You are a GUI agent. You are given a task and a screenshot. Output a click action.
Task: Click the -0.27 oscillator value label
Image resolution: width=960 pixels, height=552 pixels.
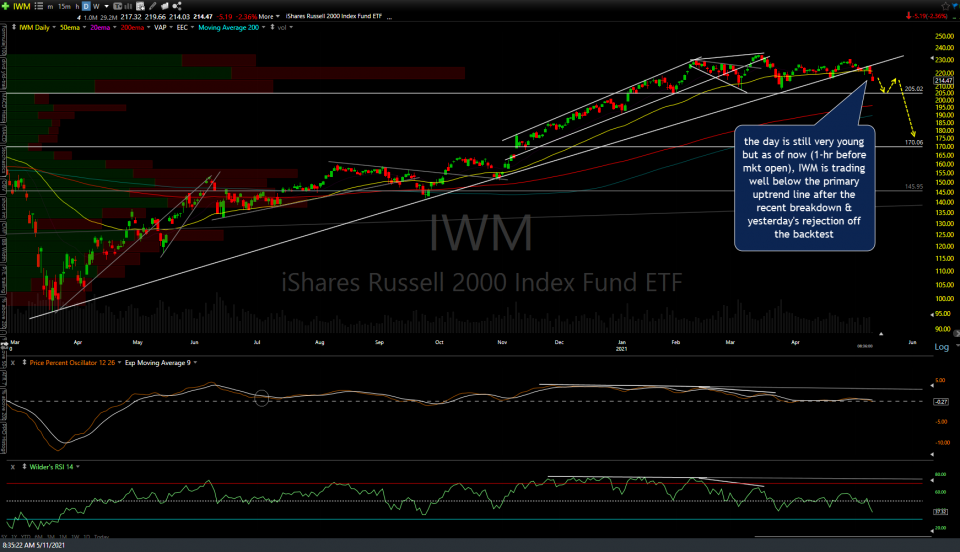pyautogui.click(x=941, y=402)
